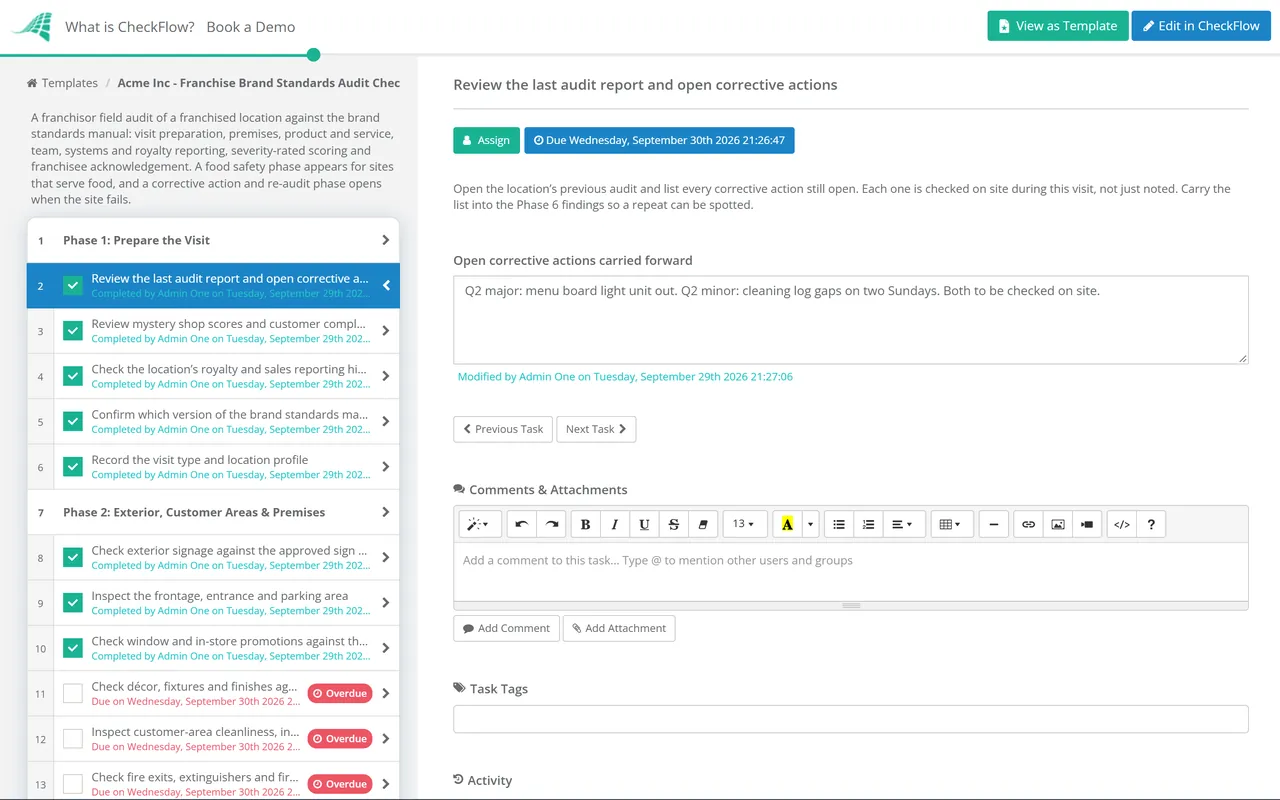Expand the 'Phase 1: Prepare the Visit' chevron
Viewport: 1280px width, 800px height.
[386, 240]
